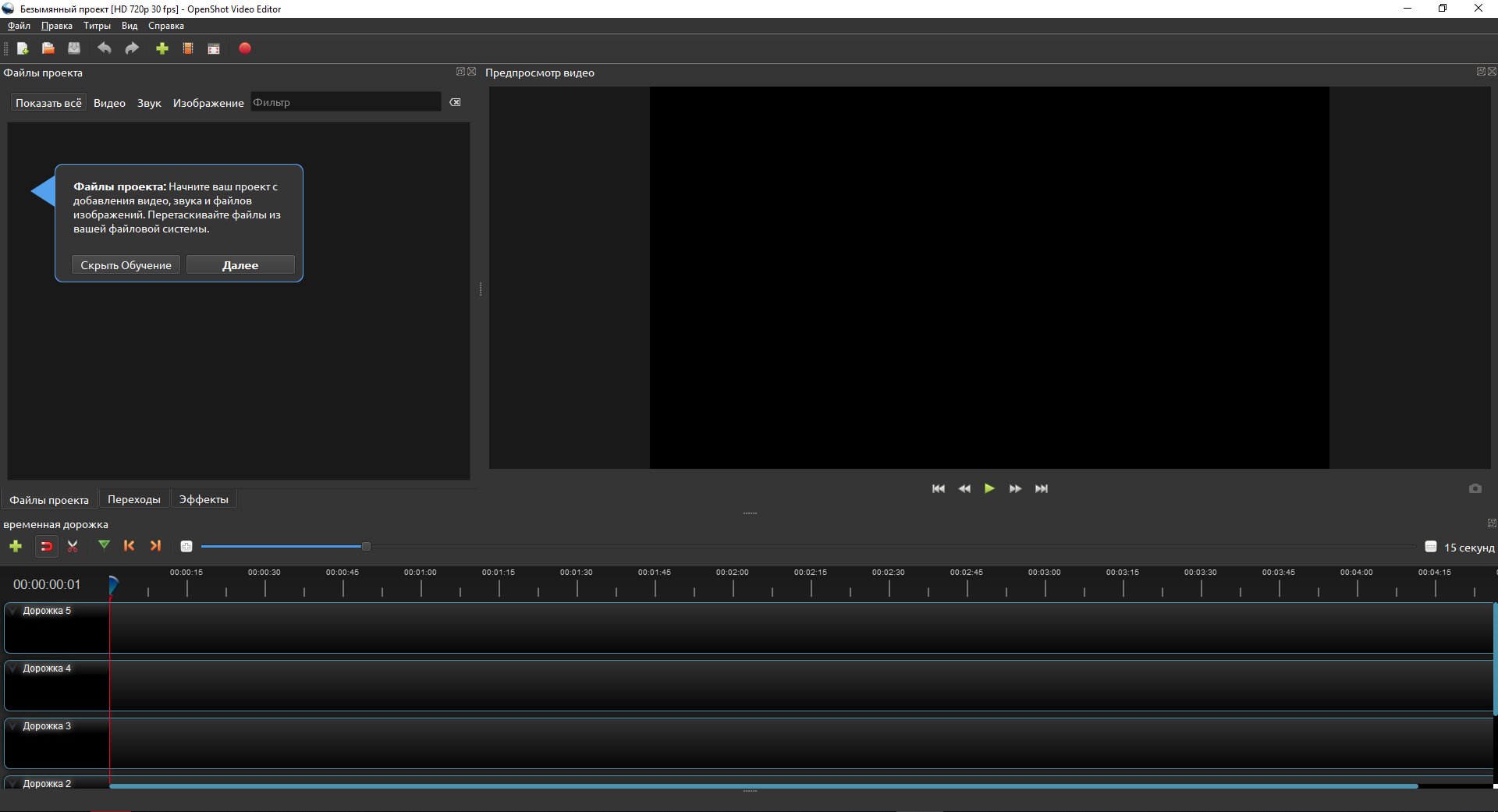
Task: Click the 00:01:00 mark on timeline ruler
Action: tap(421, 573)
